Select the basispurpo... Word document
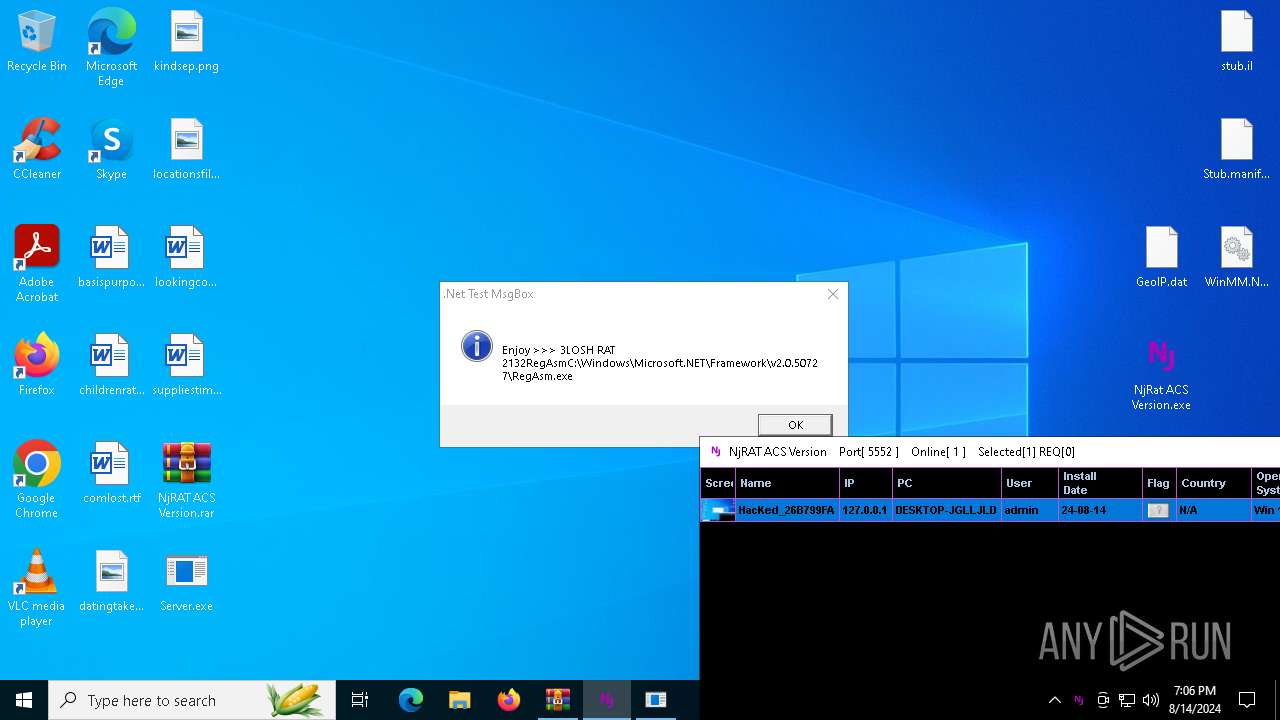This screenshot has height=720, width=1280. pos(111,258)
